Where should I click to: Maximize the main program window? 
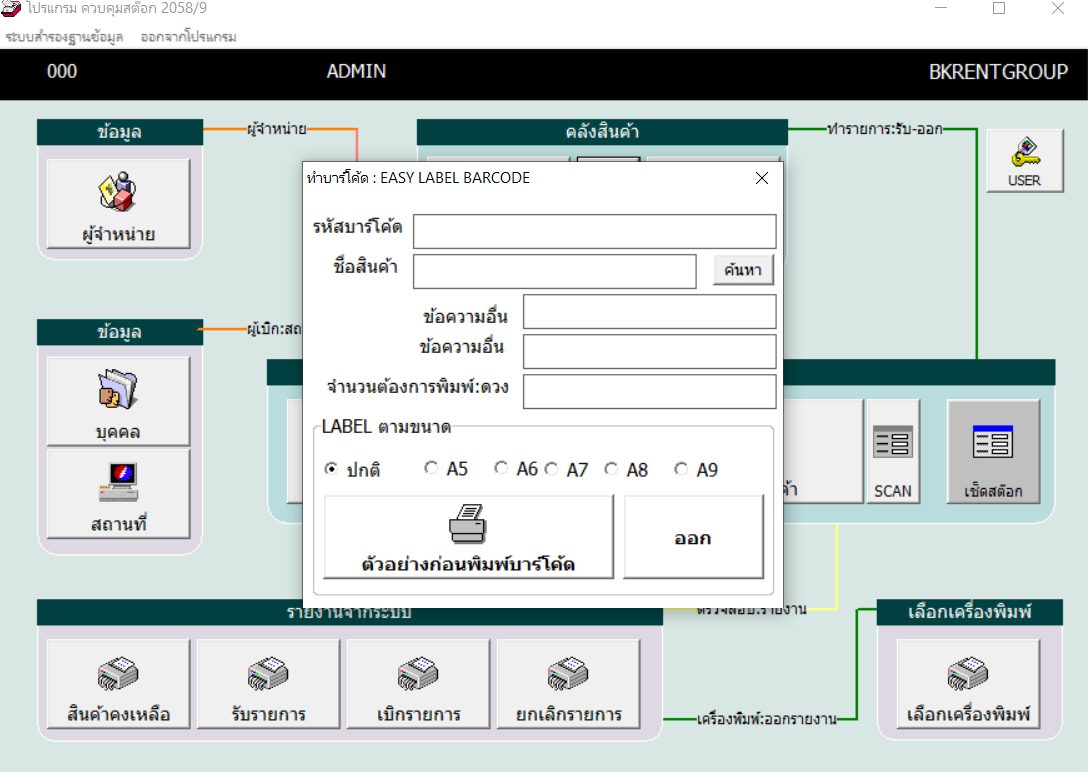pyautogui.click(x=999, y=8)
